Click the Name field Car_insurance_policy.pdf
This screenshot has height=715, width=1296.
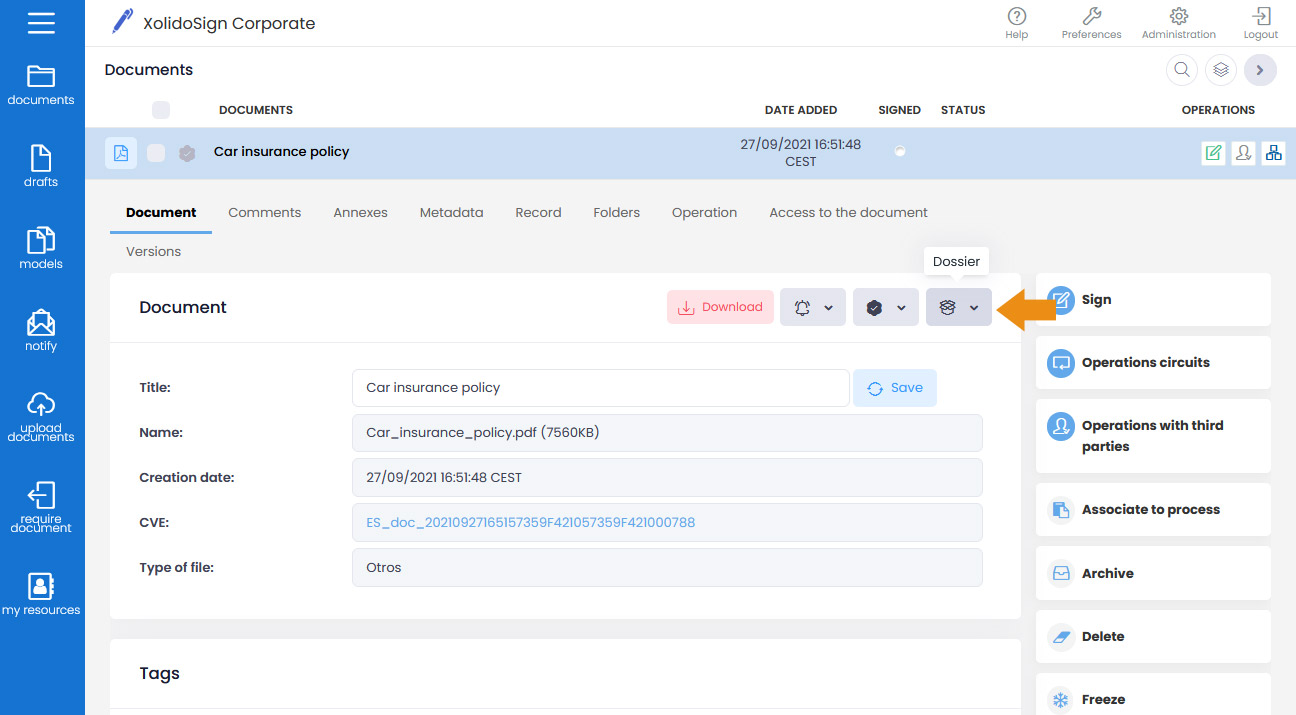click(x=667, y=433)
